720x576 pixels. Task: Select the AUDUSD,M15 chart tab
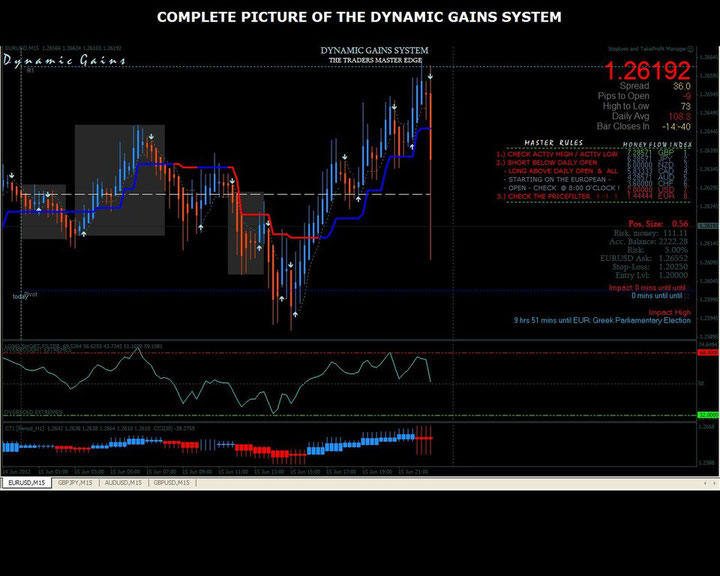coord(123,483)
